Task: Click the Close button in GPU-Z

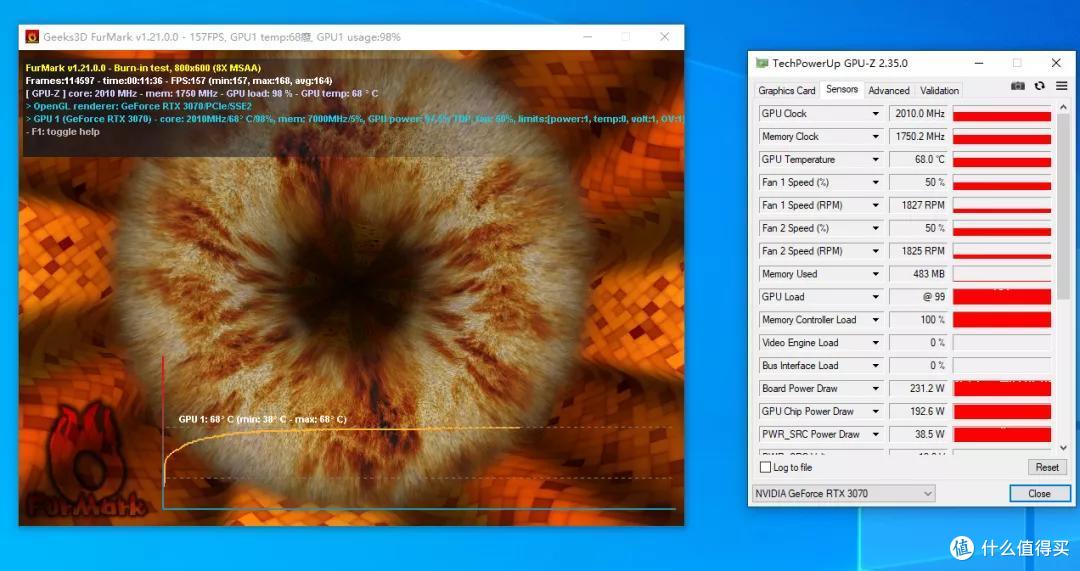Action: (1039, 493)
